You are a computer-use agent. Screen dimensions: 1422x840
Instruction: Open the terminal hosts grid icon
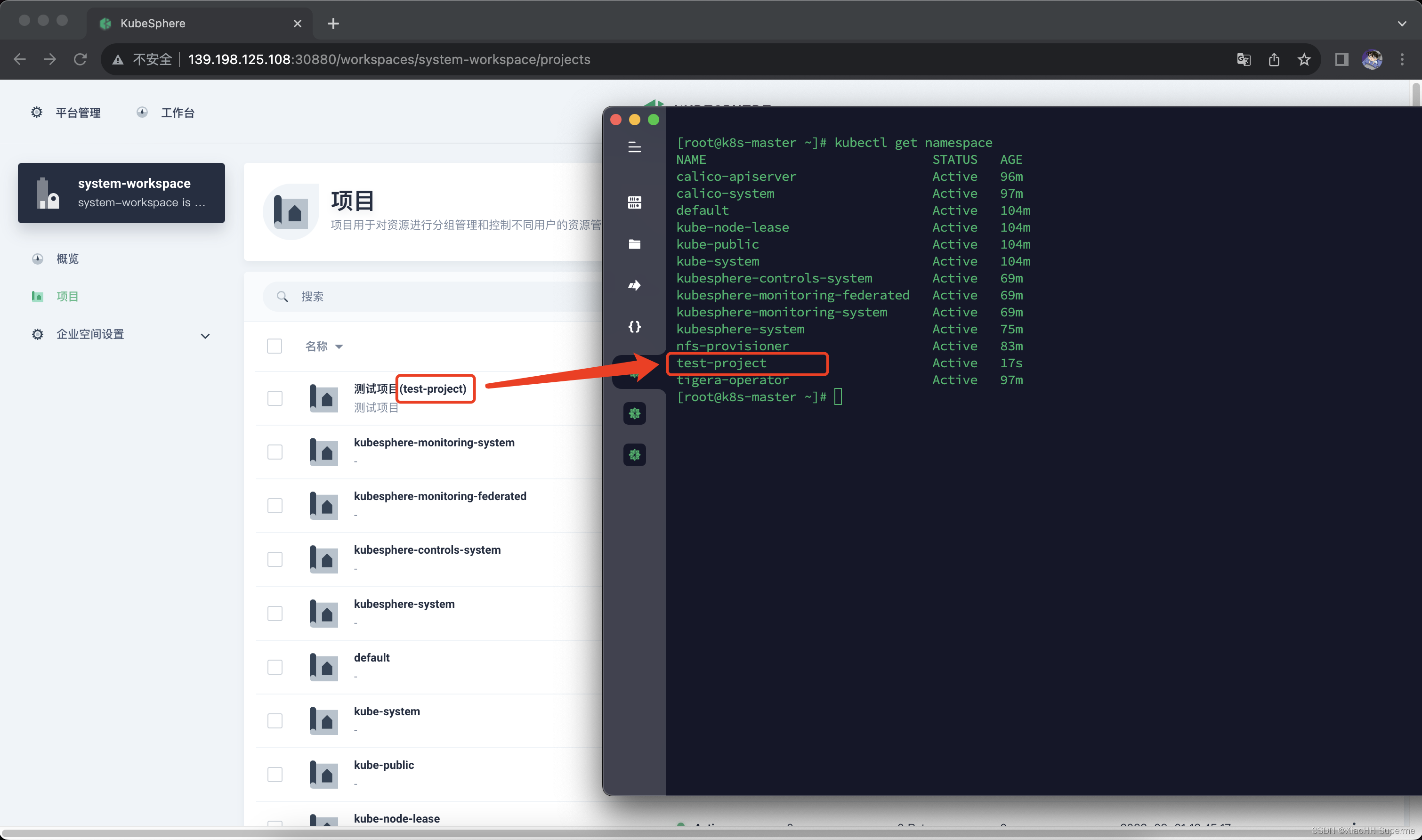click(x=634, y=202)
